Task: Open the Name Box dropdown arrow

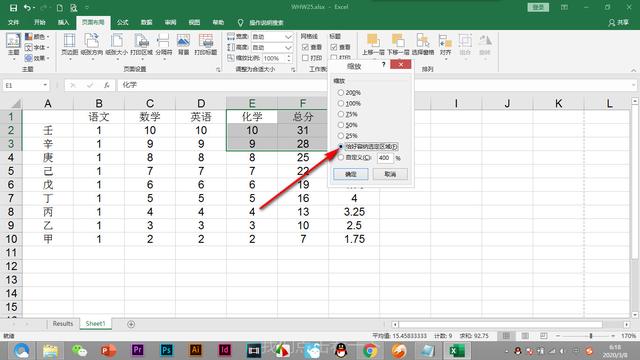Action: (45, 85)
